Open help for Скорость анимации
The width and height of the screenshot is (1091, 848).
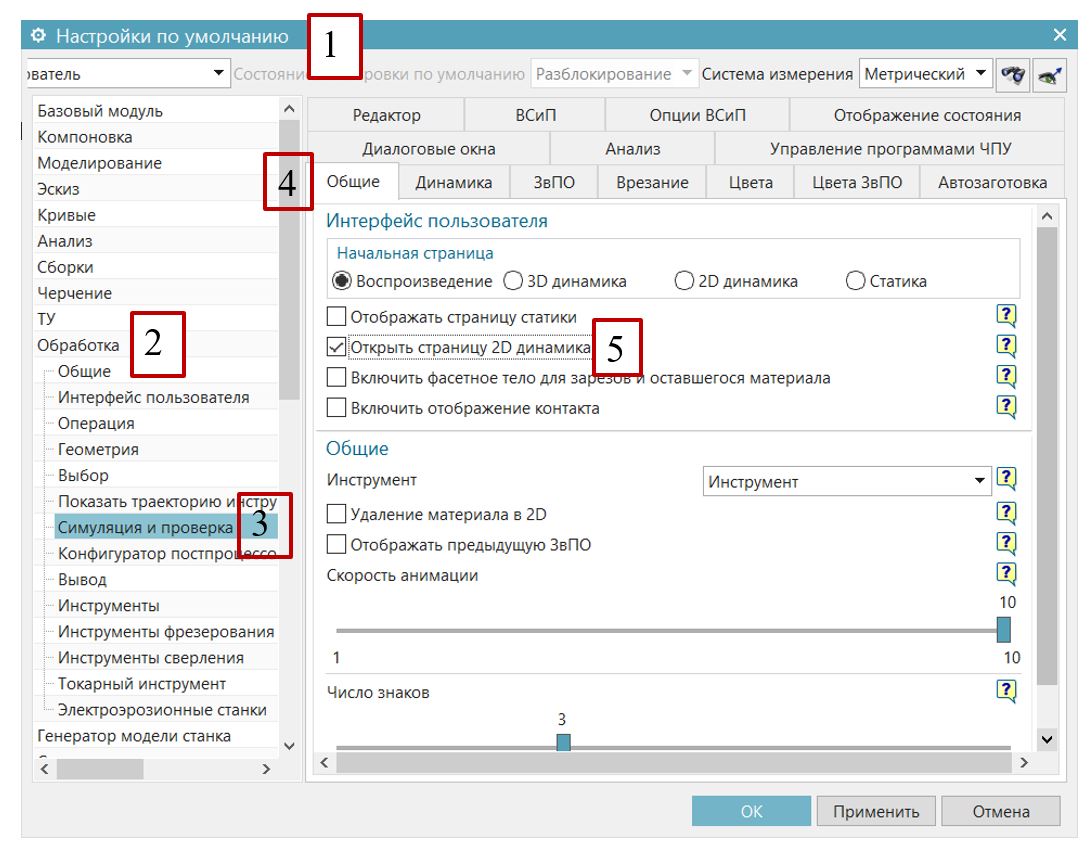point(1009,571)
